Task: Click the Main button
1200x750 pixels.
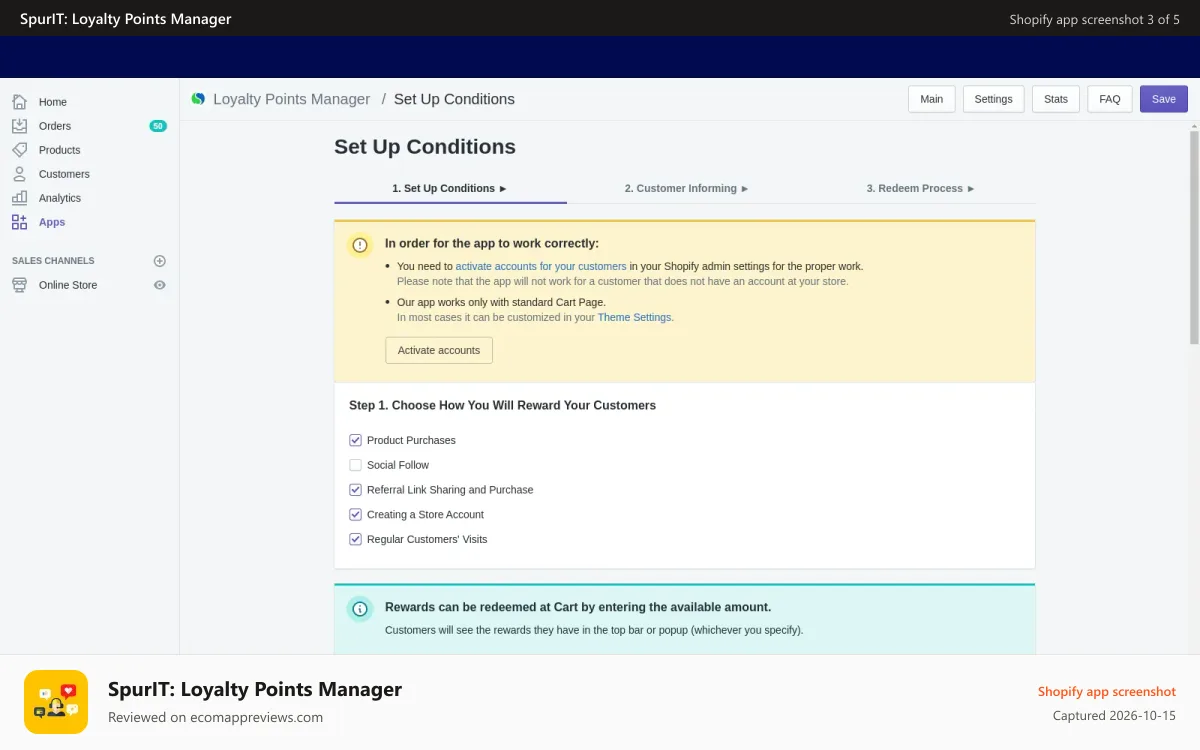Action: click(x=932, y=99)
